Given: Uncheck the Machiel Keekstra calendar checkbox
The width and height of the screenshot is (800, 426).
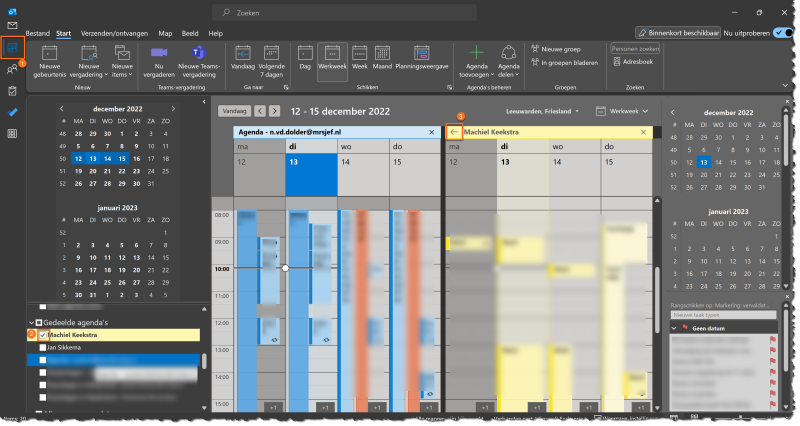Looking at the screenshot, I should point(43,335).
